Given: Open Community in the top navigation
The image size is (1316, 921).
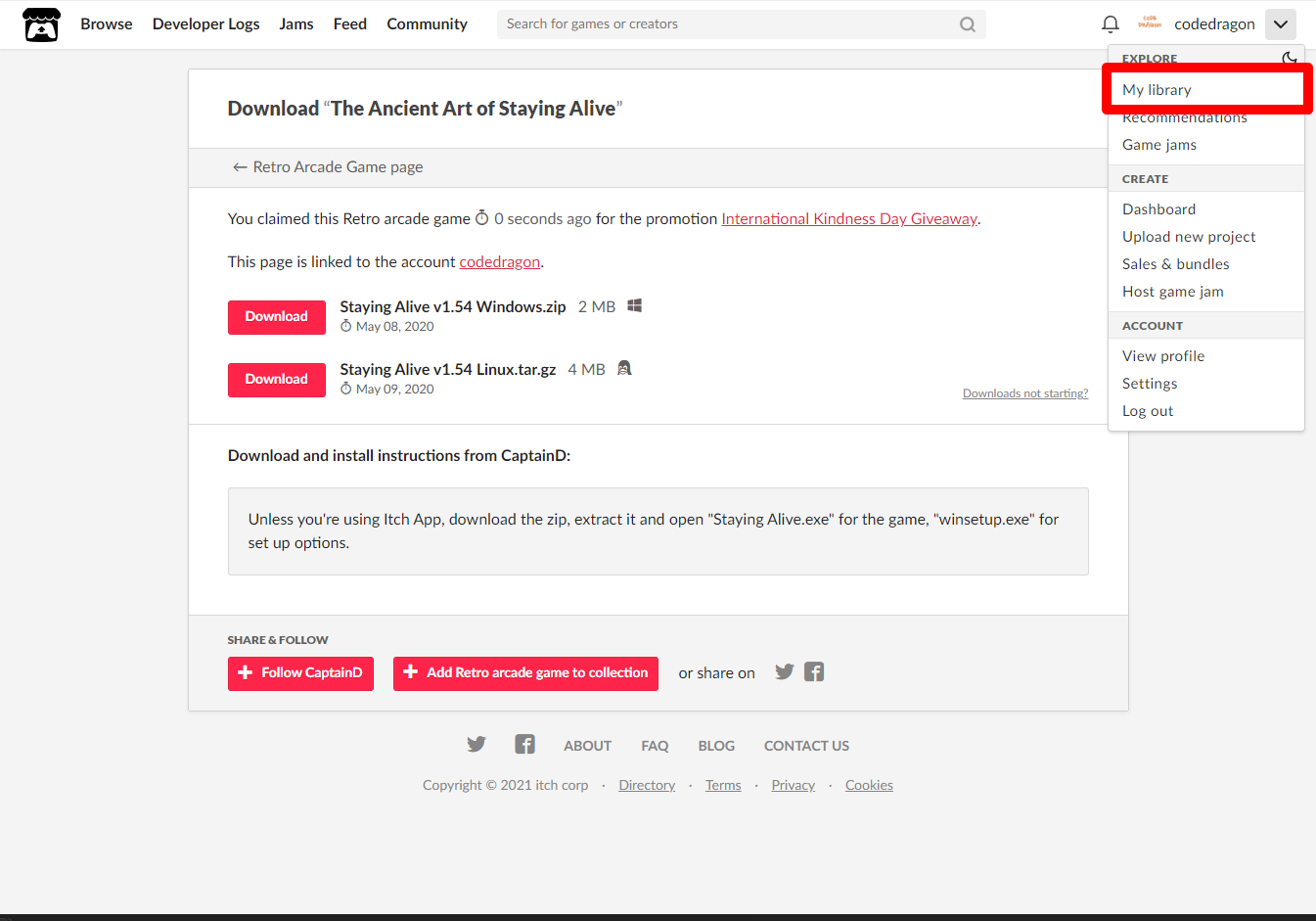Looking at the screenshot, I should click(428, 24).
